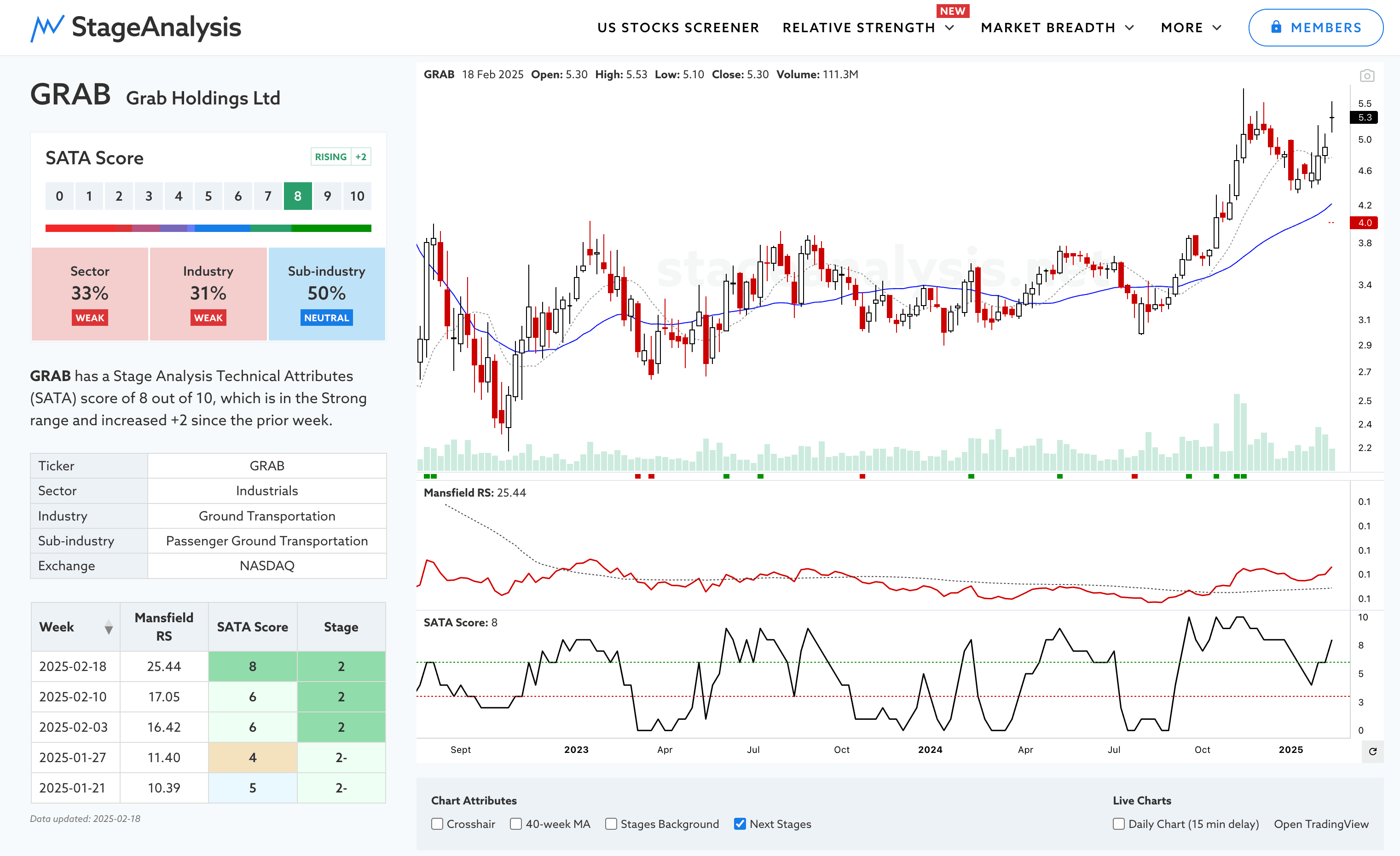This screenshot has height=856, width=1400.
Task: Click the 'SATA Score: 8' chart label
Action: 461,623
